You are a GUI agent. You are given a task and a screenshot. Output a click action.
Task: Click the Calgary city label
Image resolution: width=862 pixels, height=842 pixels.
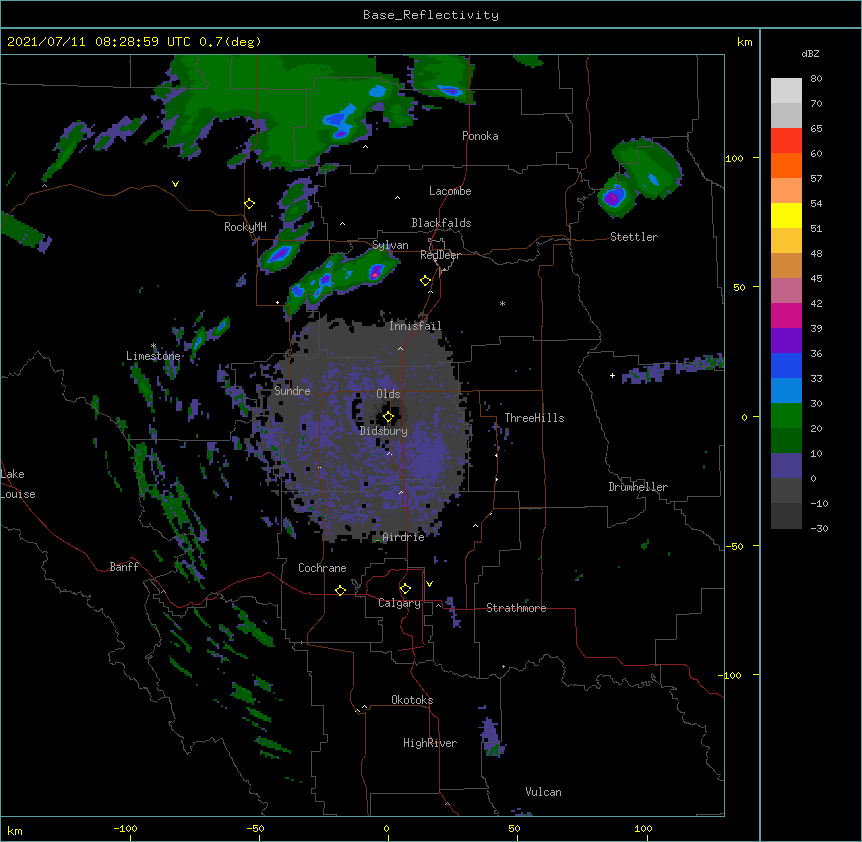pyautogui.click(x=400, y=603)
